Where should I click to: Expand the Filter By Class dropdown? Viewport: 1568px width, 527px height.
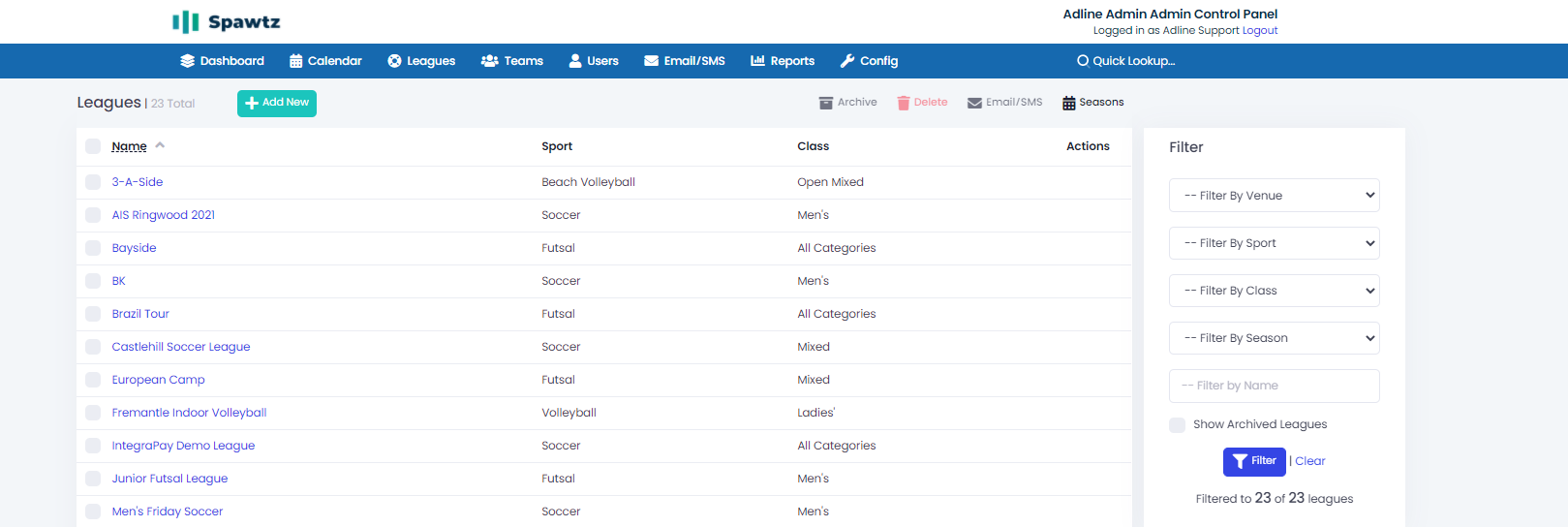point(1275,291)
